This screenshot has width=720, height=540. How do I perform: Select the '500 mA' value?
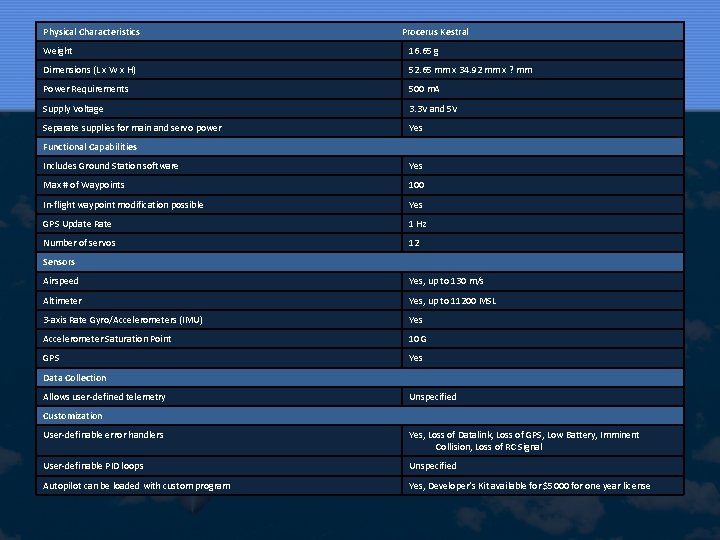coord(424,89)
